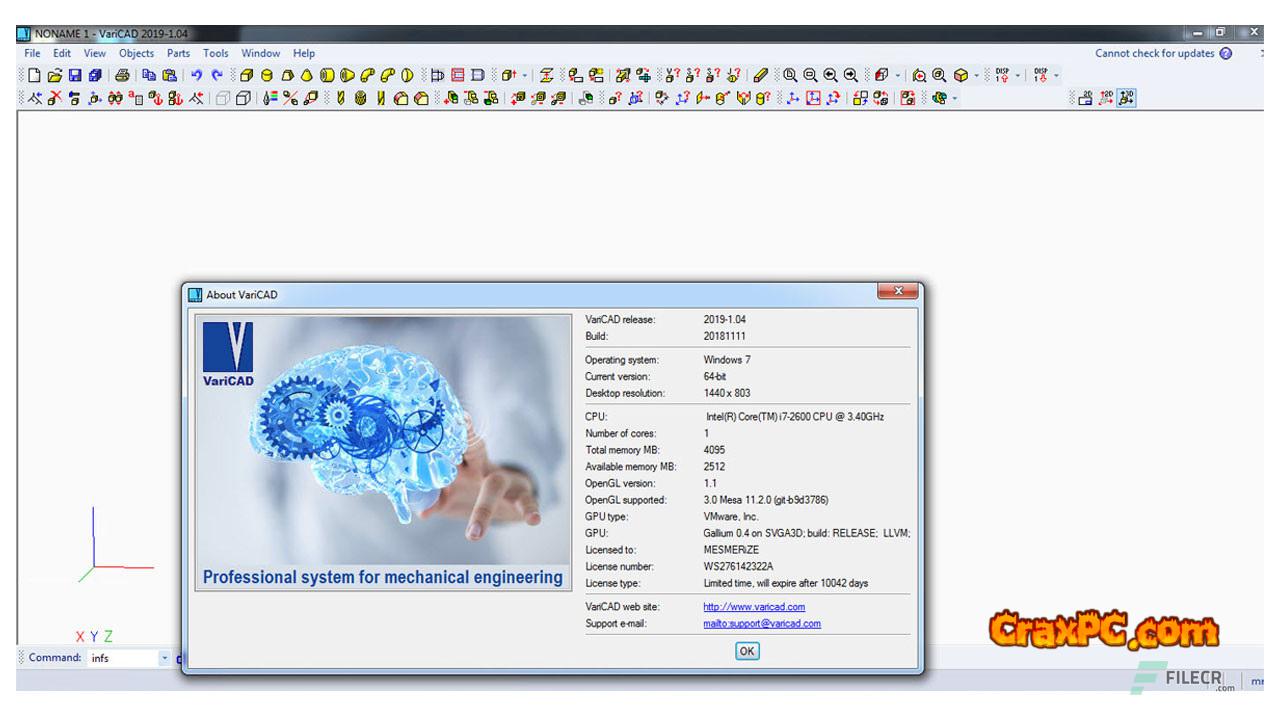Image resolution: width=1280 pixels, height=720 pixels.
Task: Expand the Command history dropdown arrow
Action: [165, 658]
